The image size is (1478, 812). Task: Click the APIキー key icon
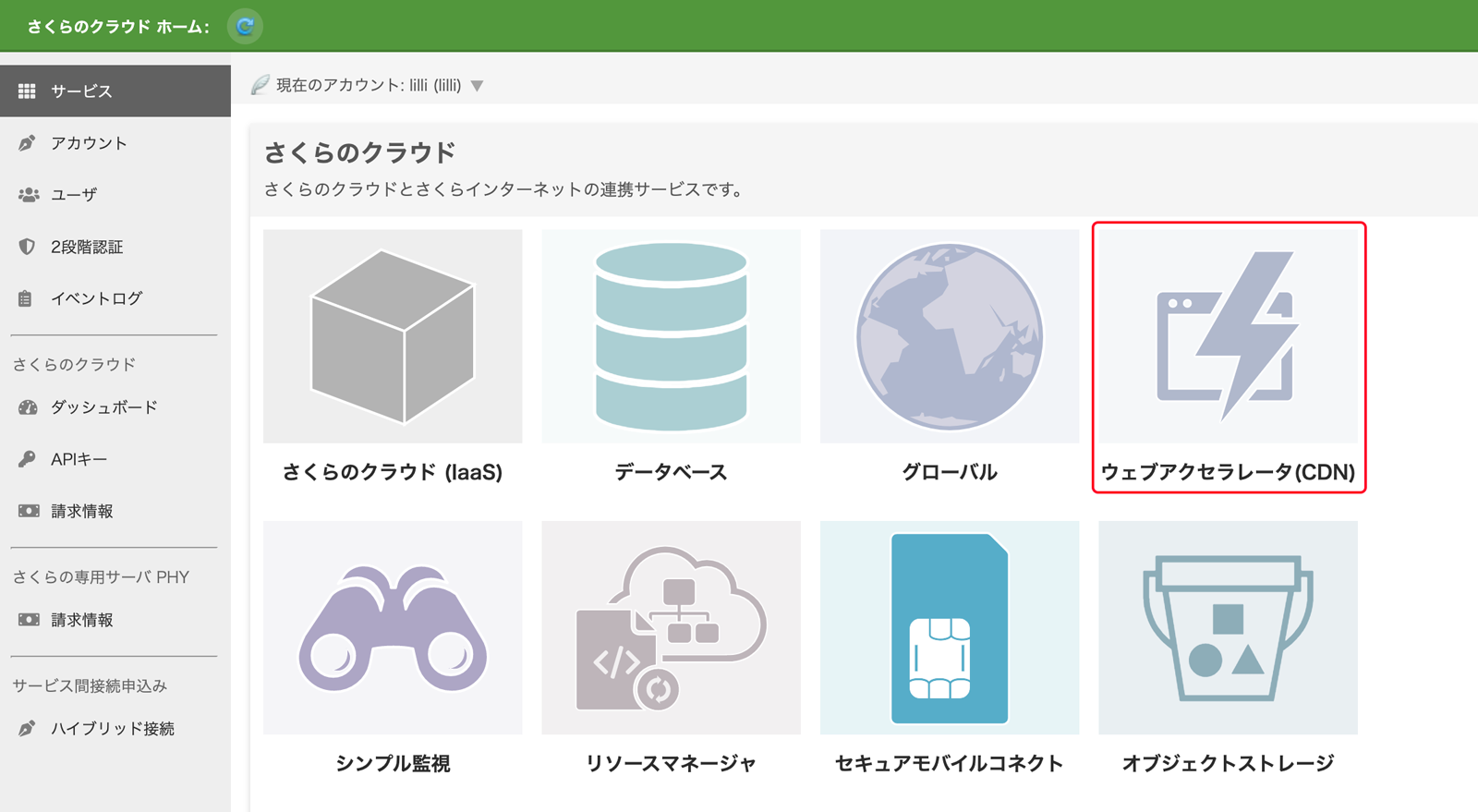point(27,459)
